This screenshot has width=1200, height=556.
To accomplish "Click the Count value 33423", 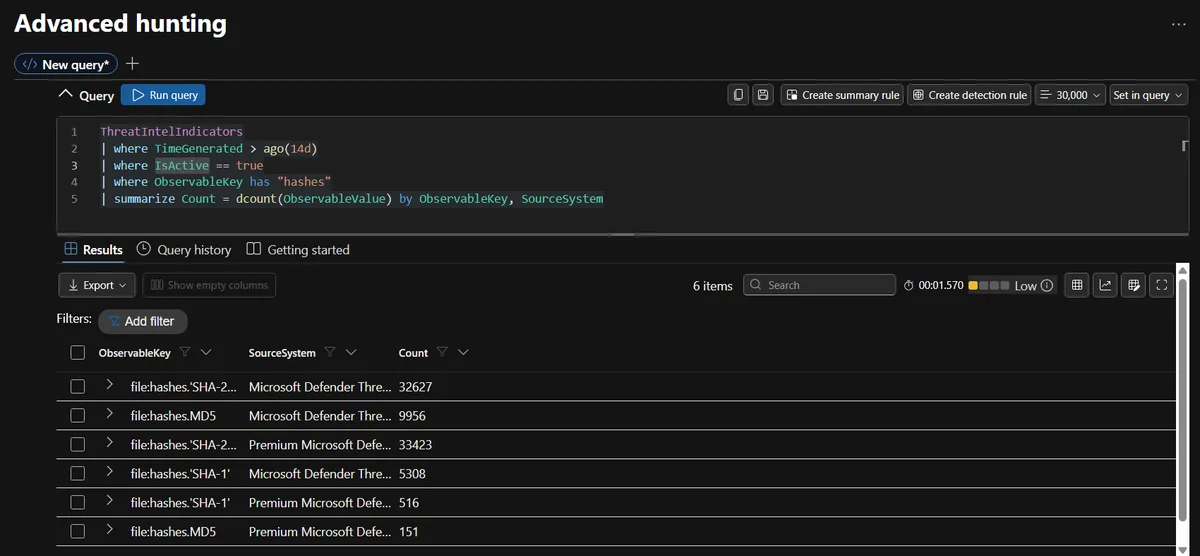I will click(415, 444).
